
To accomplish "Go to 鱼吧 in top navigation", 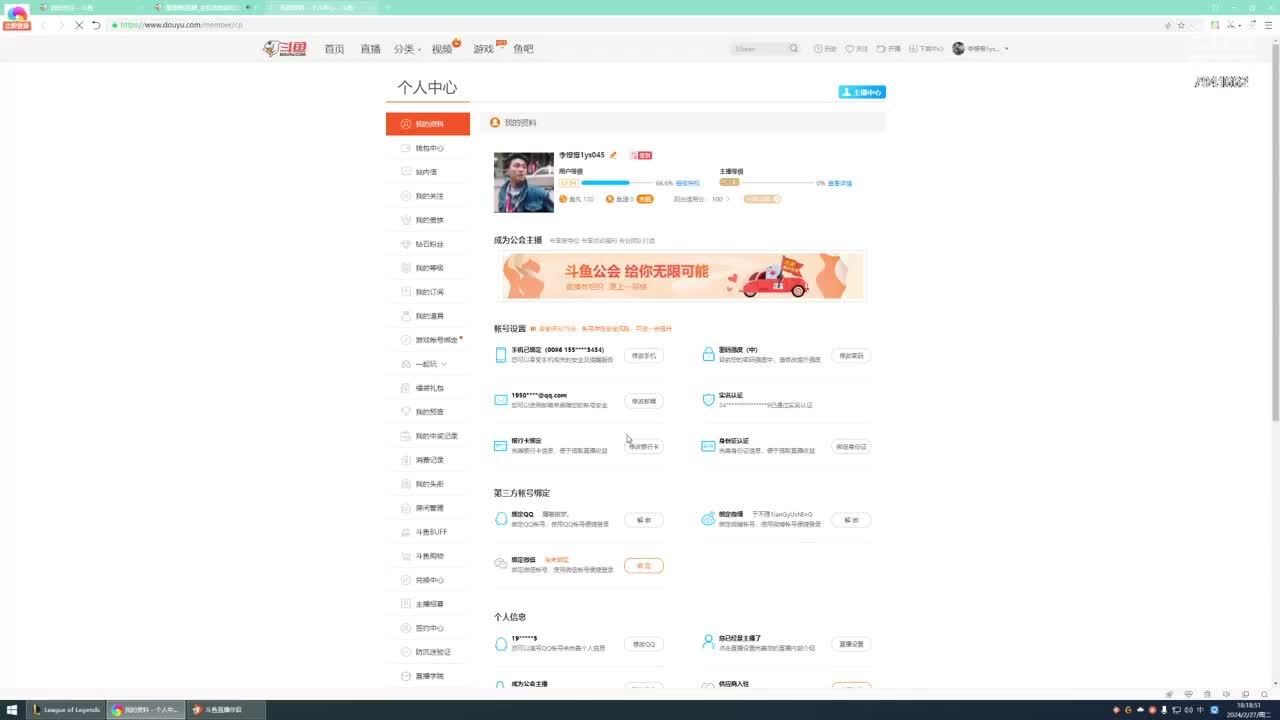I will 523,49.
